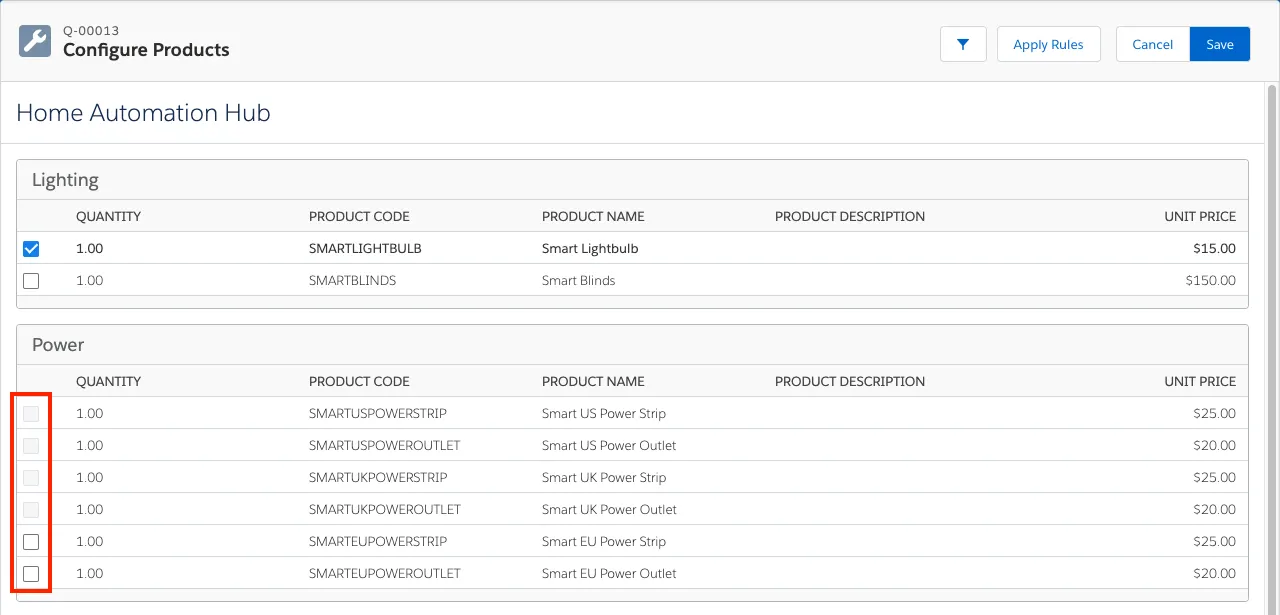The width and height of the screenshot is (1280, 615).
Task: Click the Smart EU Power Strip name
Action: click(x=603, y=541)
